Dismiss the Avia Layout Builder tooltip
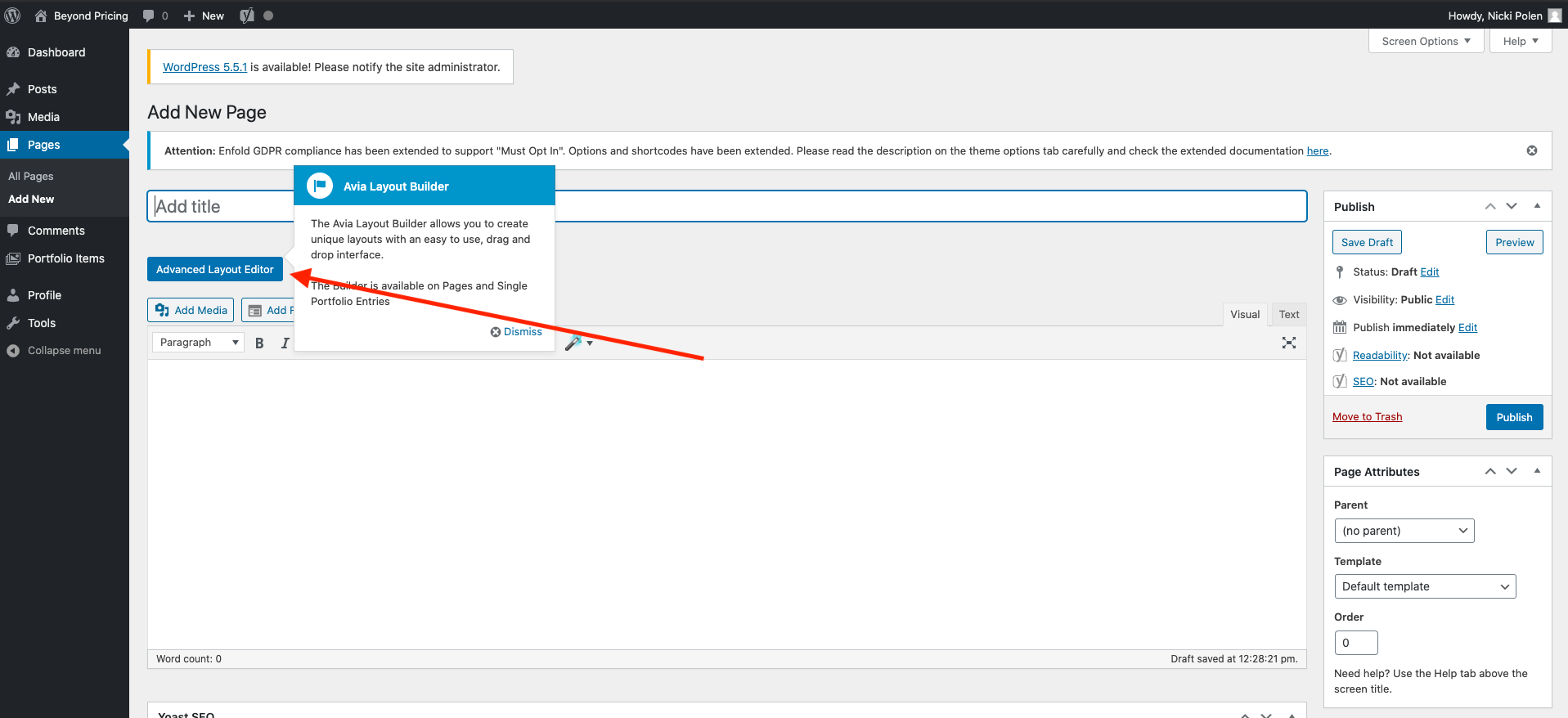The height and width of the screenshot is (718, 1568). click(x=516, y=331)
